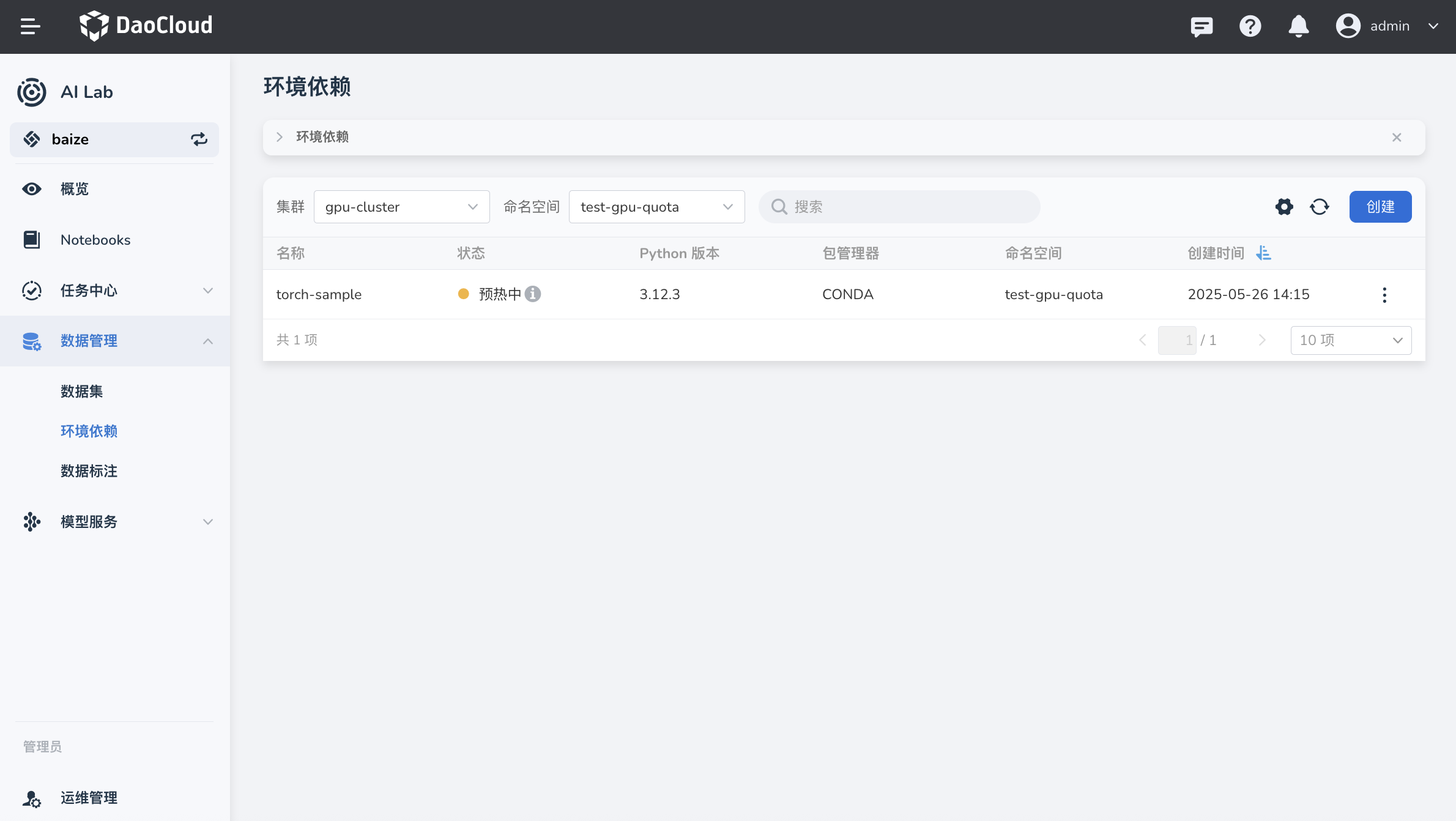Open the 集群 gpu-cluster dropdown
This screenshot has height=821, width=1456.
(x=401, y=207)
